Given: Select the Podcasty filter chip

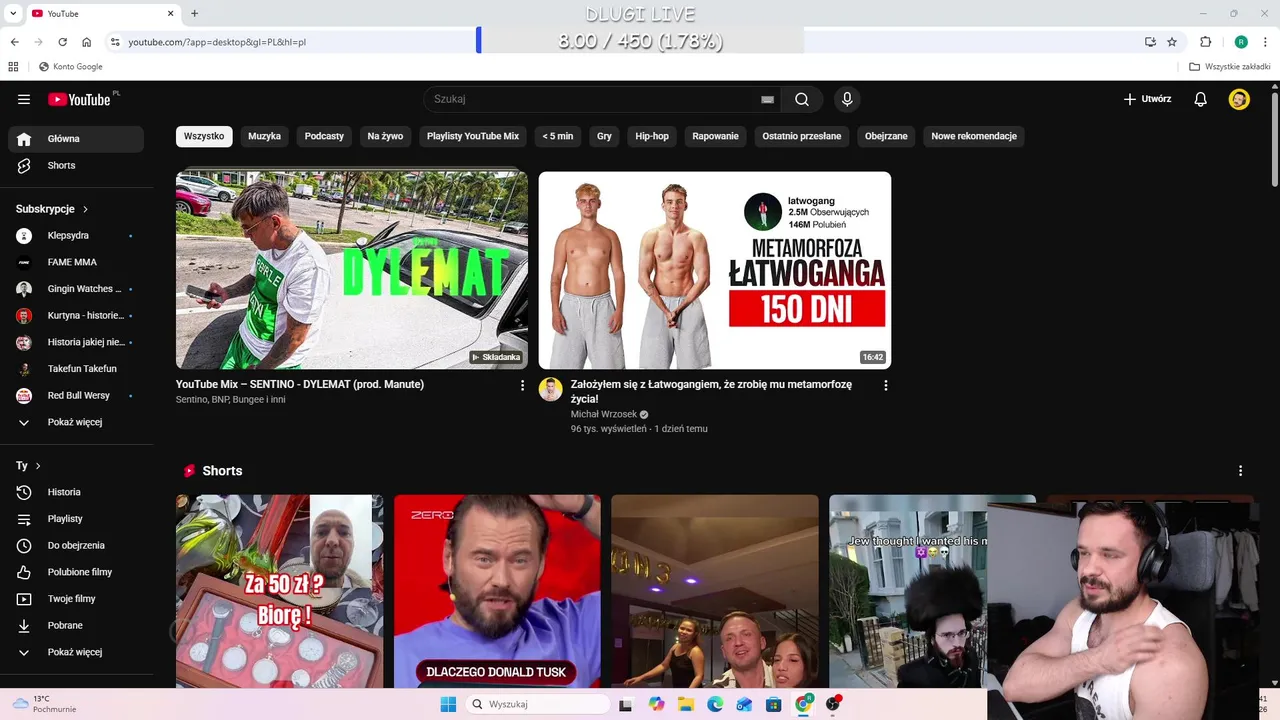Looking at the screenshot, I should tap(324, 136).
